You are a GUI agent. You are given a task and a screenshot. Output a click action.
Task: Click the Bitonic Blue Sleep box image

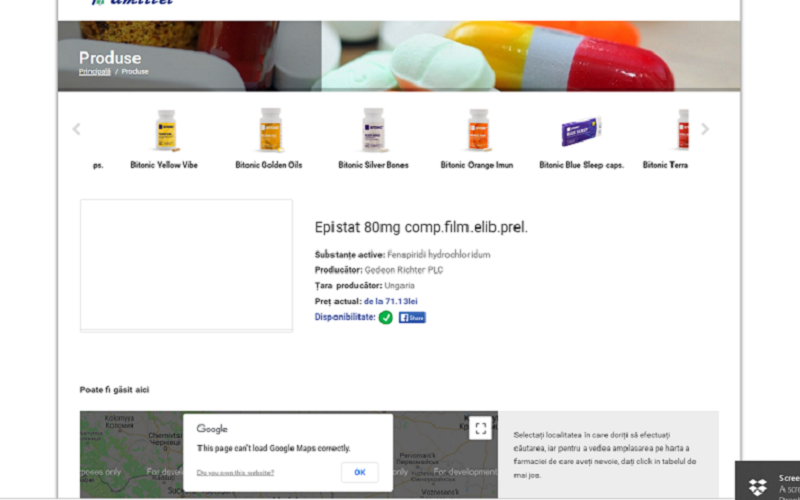click(580, 131)
